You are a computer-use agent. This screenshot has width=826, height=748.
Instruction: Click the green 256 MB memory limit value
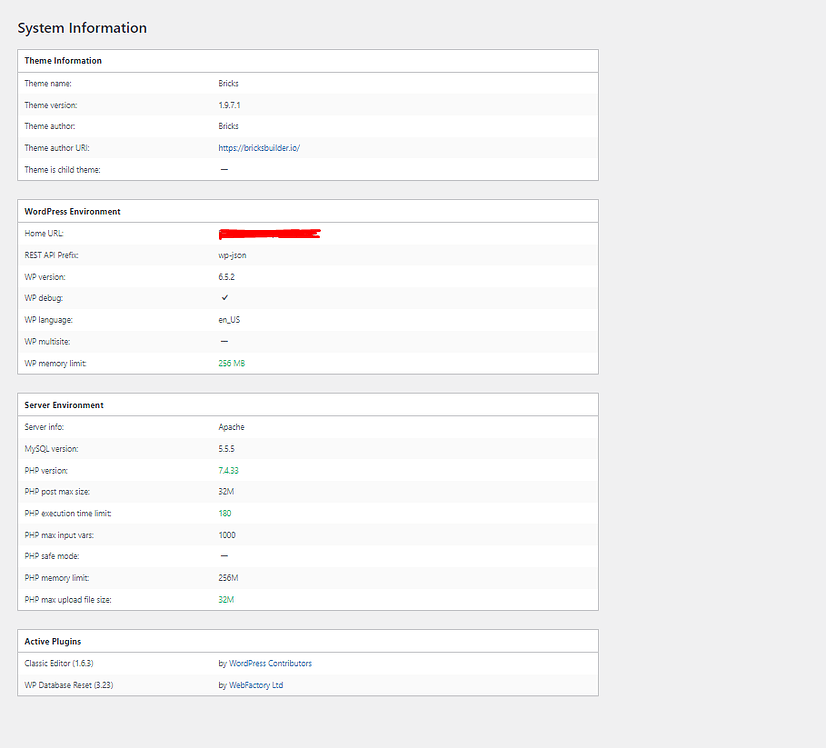point(232,363)
